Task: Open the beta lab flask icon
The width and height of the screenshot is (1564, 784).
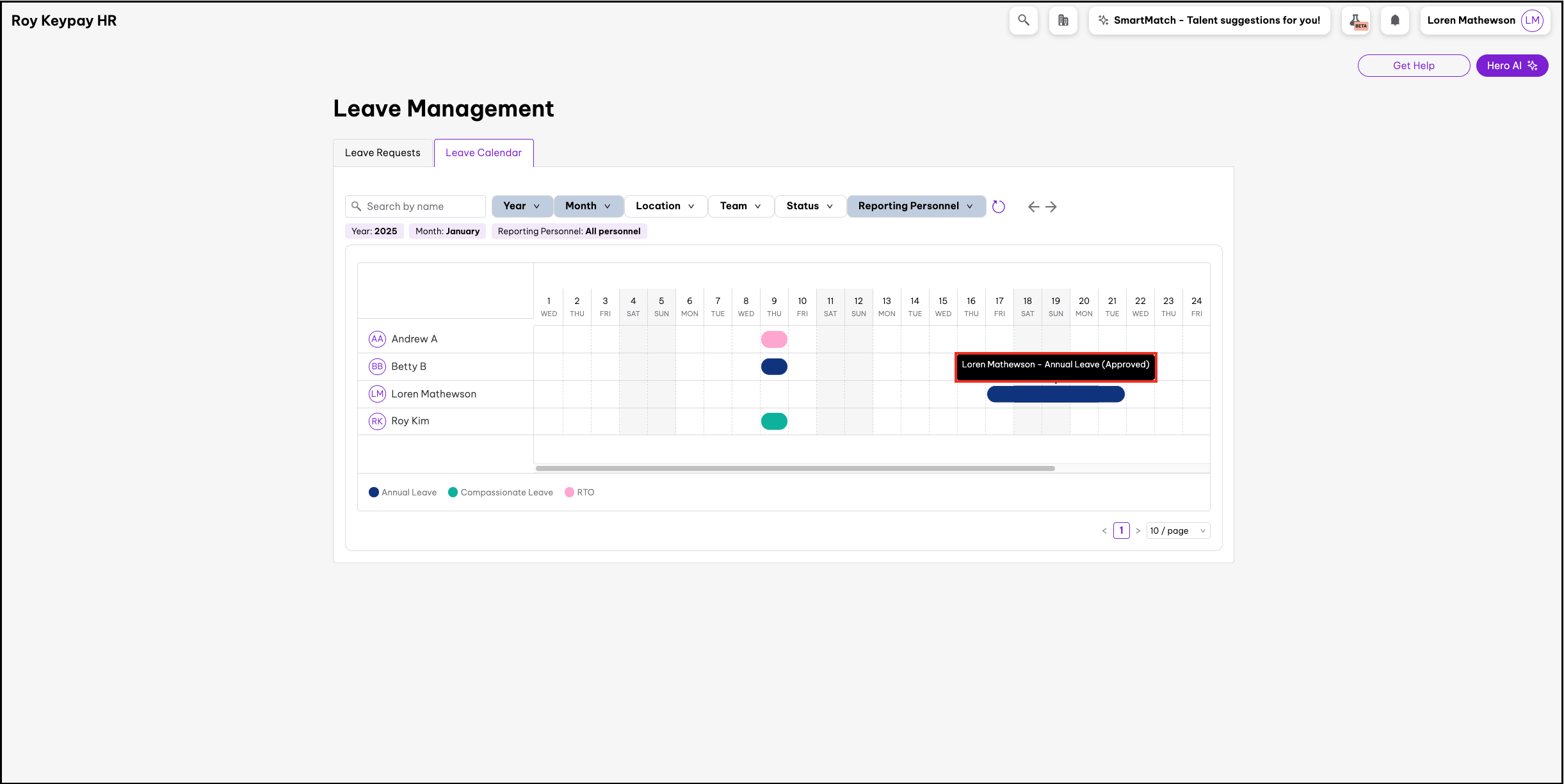Action: [1356, 20]
